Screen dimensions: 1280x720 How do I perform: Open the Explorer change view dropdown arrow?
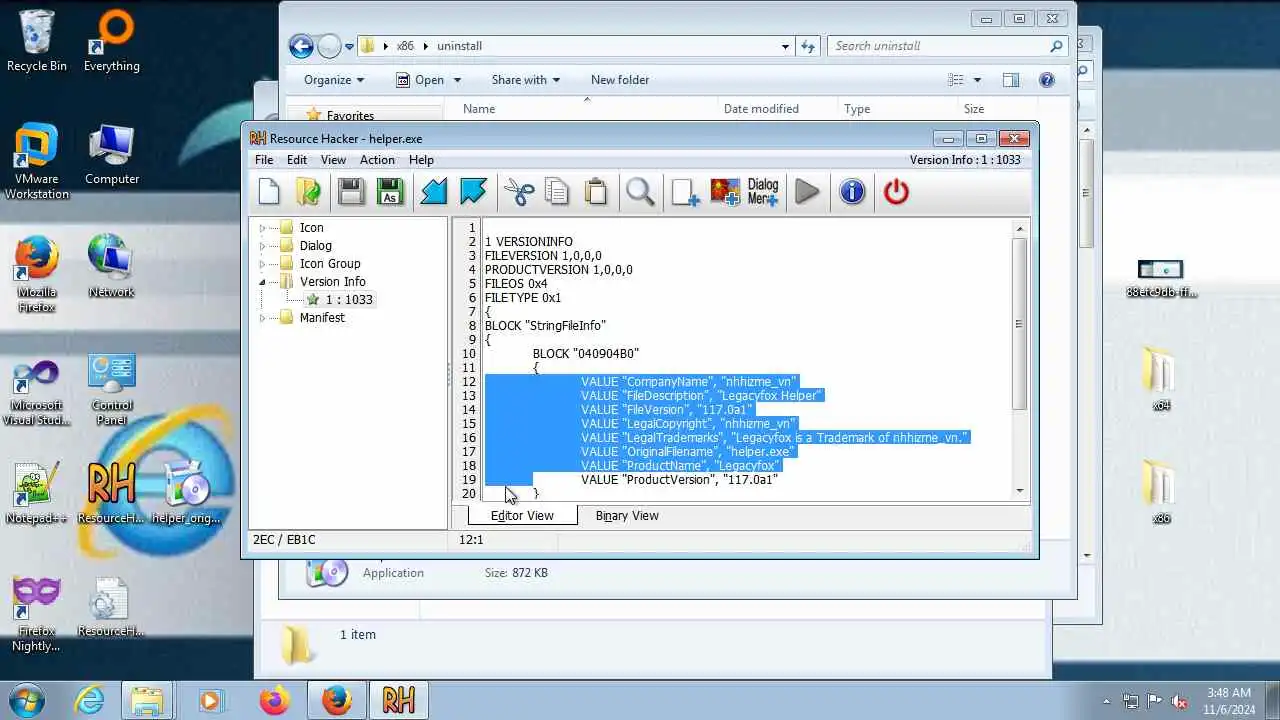coord(977,80)
